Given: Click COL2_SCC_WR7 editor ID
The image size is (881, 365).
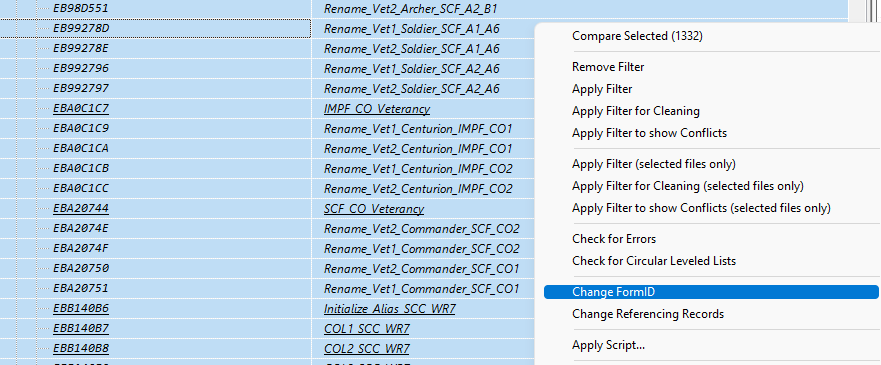Looking at the screenshot, I should point(366,349).
